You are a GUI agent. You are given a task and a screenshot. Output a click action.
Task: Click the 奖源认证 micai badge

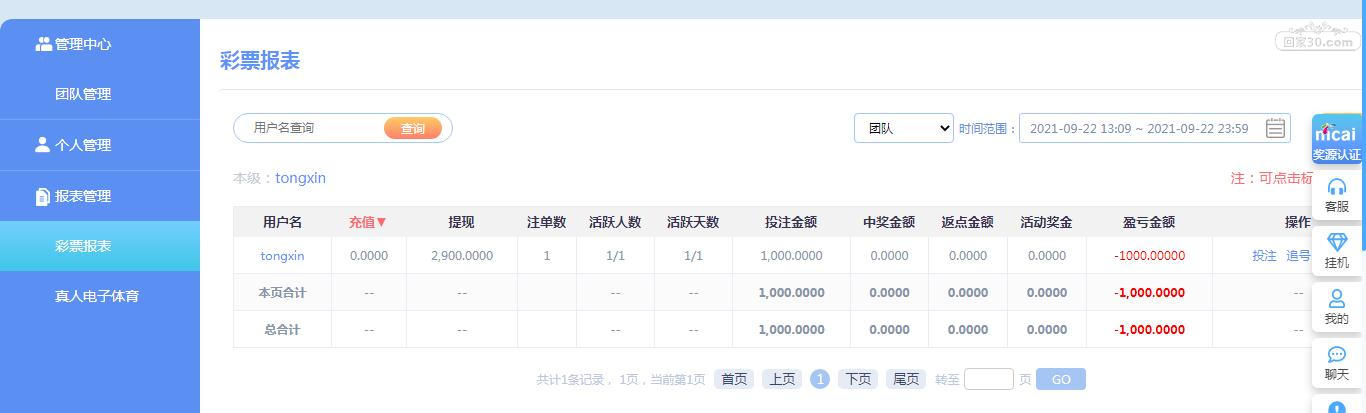[1337, 140]
